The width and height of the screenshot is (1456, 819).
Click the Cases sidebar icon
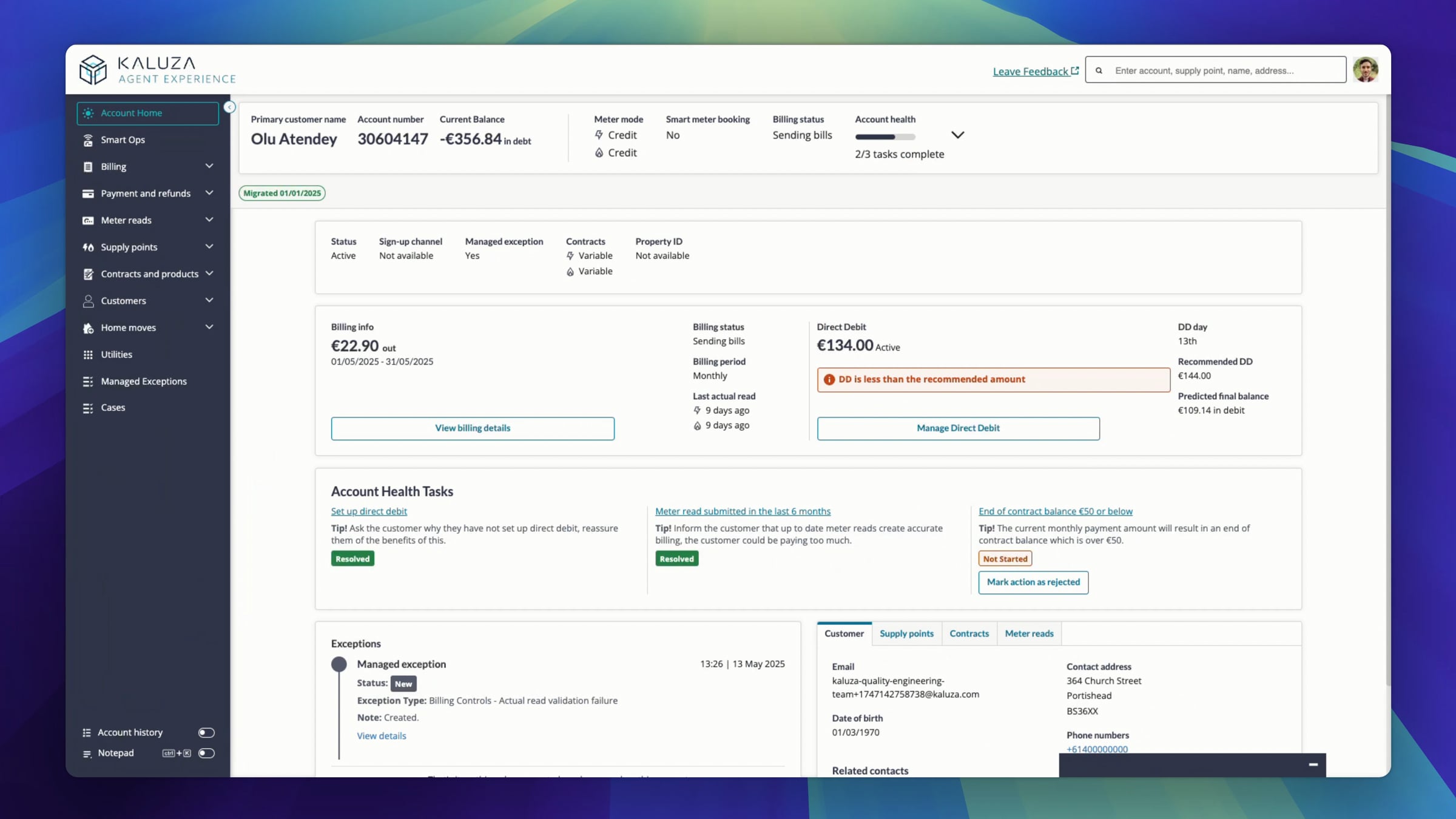pyautogui.click(x=88, y=408)
